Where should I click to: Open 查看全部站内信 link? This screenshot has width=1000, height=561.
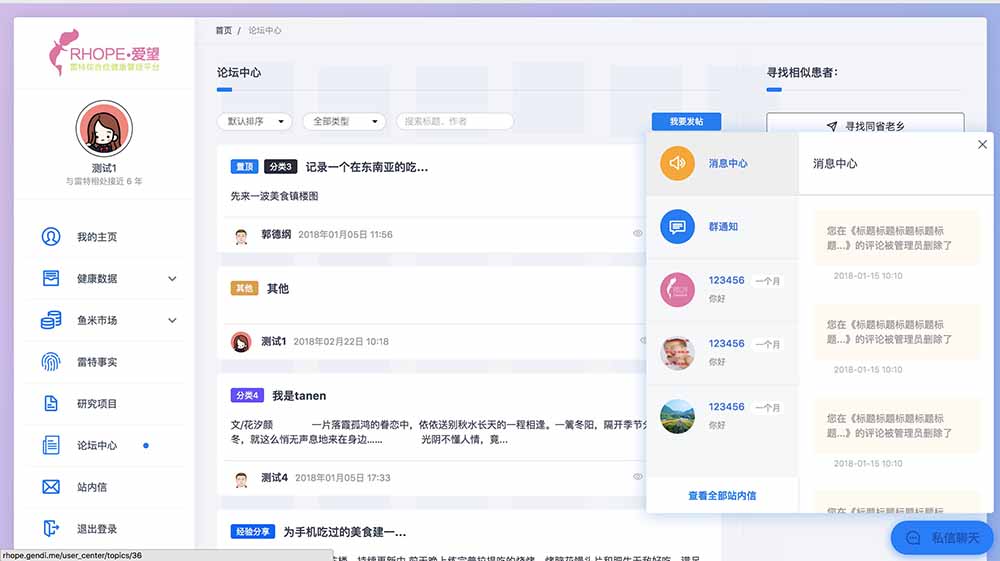[722, 496]
